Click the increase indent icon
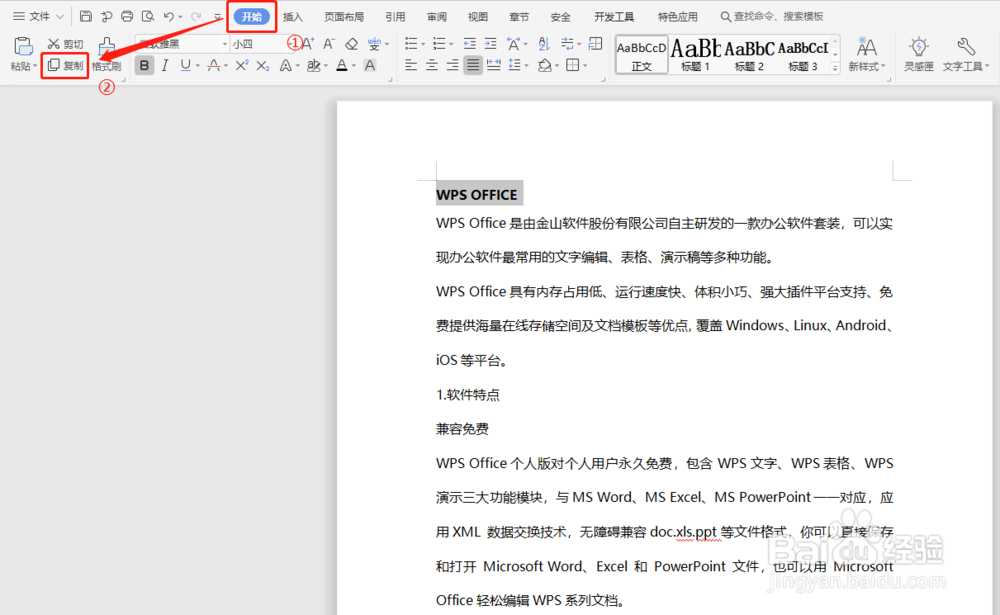Screen dimensions: 1000x615 (490, 44)
